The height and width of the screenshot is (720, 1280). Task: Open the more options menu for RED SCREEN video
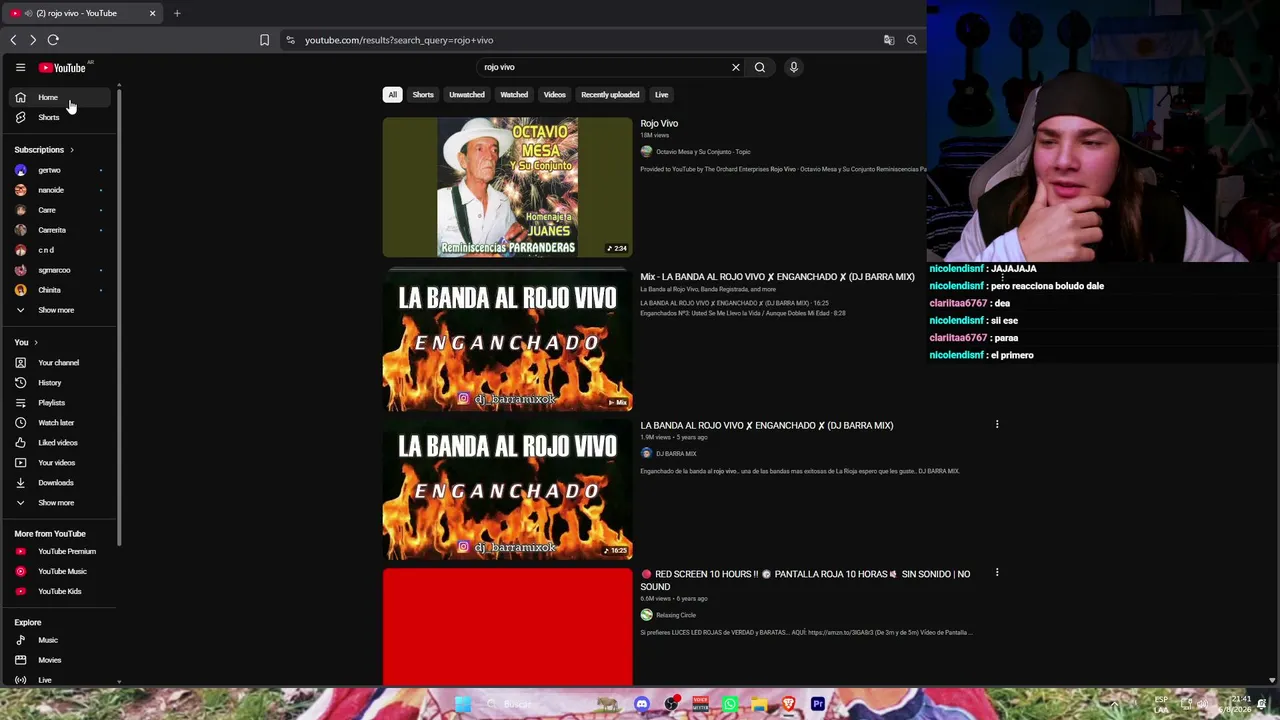997,573
